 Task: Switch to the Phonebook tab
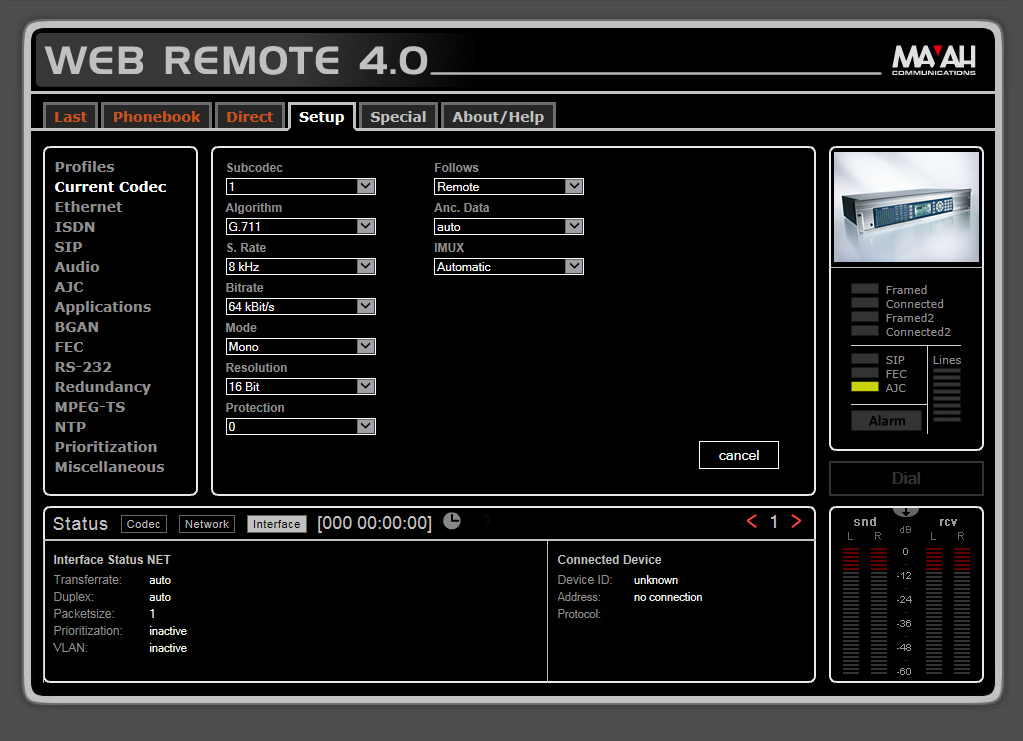tap(157, 117)
